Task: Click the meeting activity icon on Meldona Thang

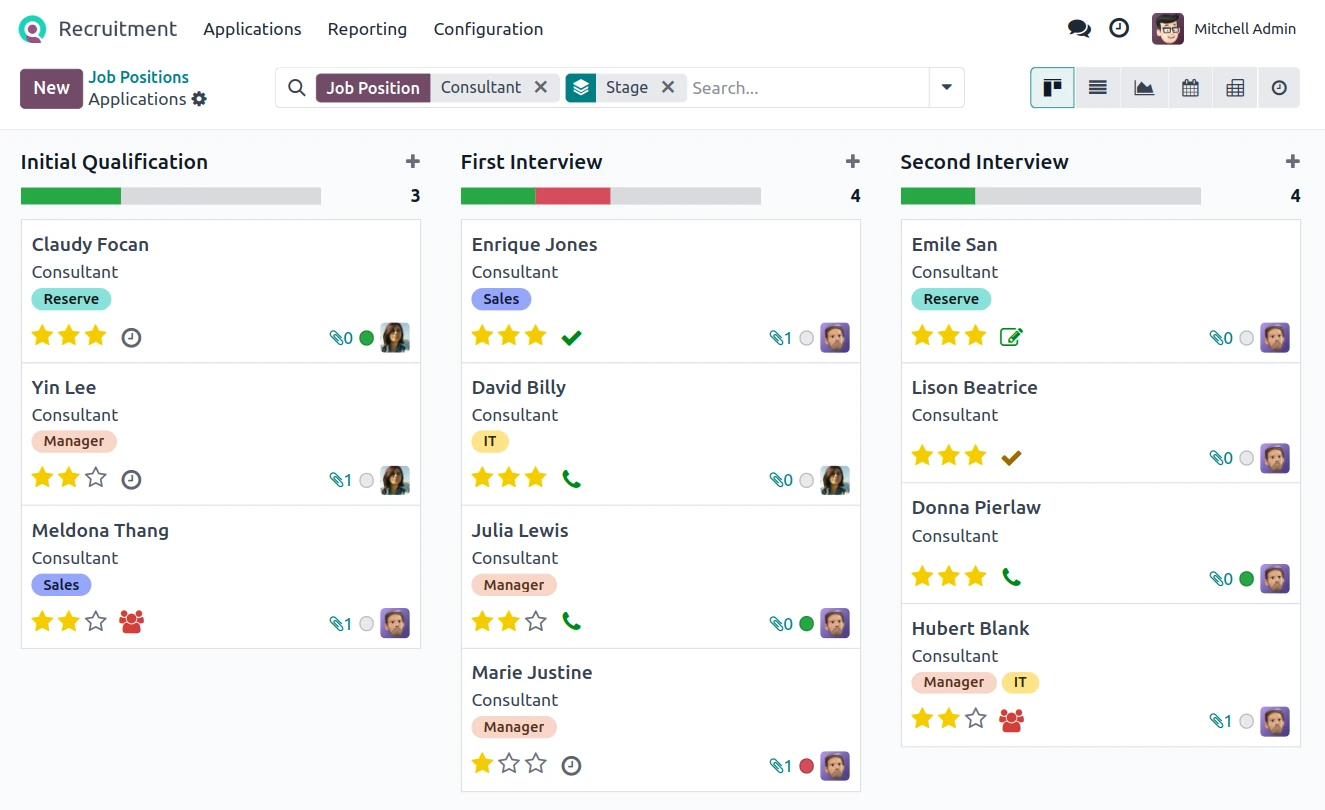Action: pos(131,622)
